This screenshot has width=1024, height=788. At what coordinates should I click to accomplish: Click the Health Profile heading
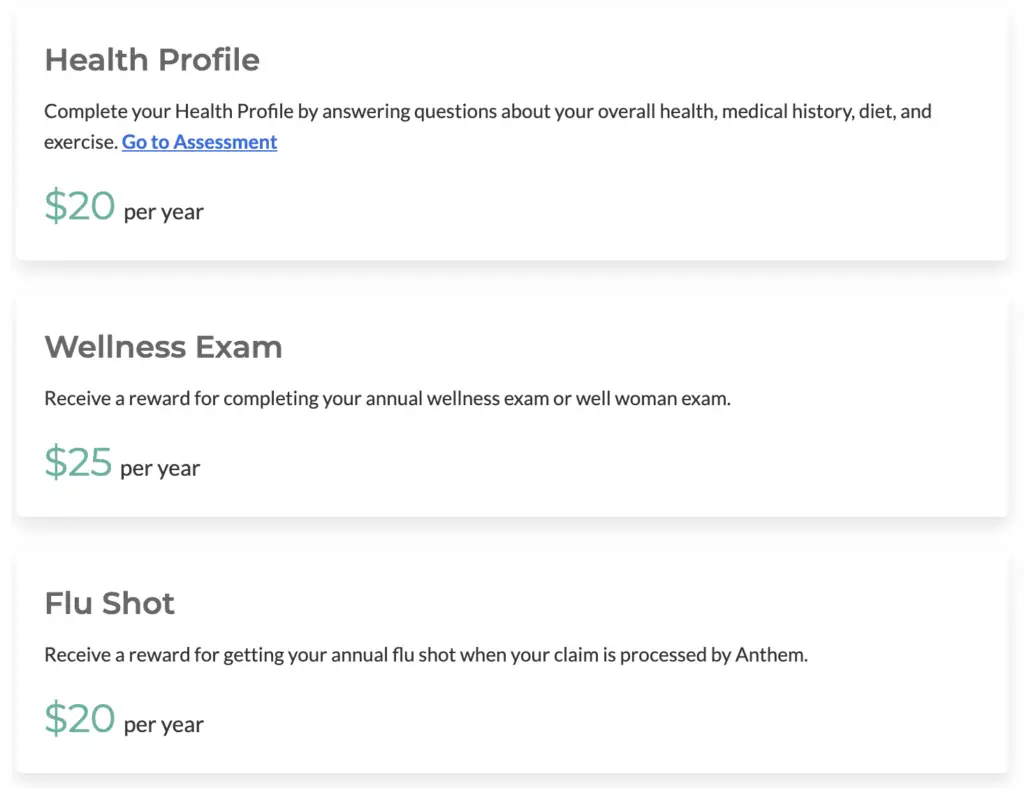152,60
